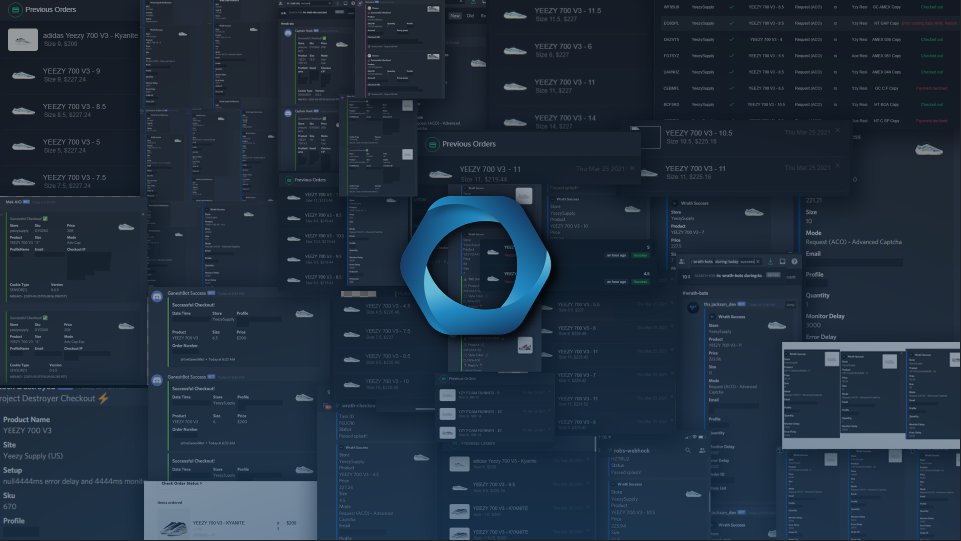The height and width of the screenshot is (541, 961).
Task: Click the lower GaneshBot Success avatar
Action: coord(157,380)
